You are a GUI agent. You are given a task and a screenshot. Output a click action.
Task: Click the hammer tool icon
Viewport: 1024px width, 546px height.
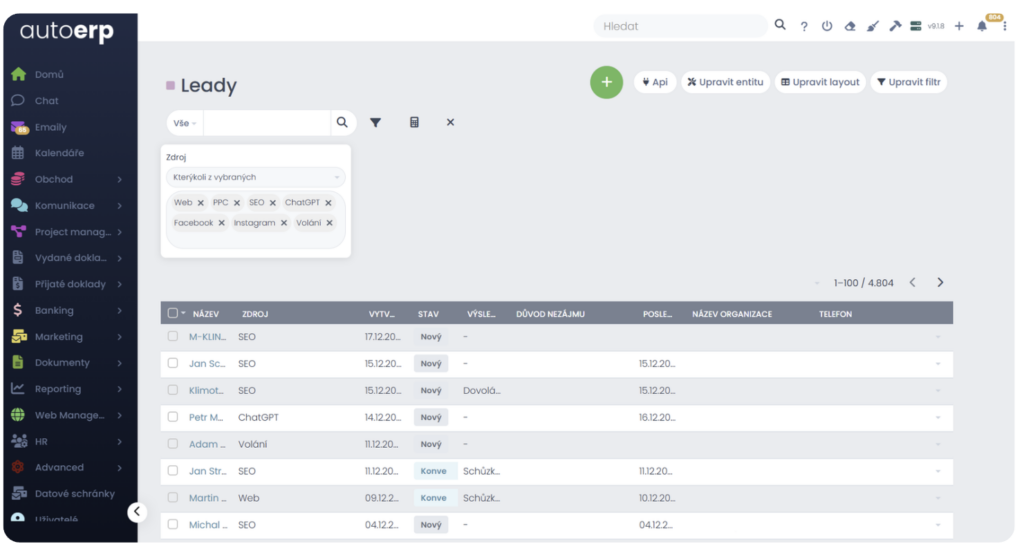894,26
